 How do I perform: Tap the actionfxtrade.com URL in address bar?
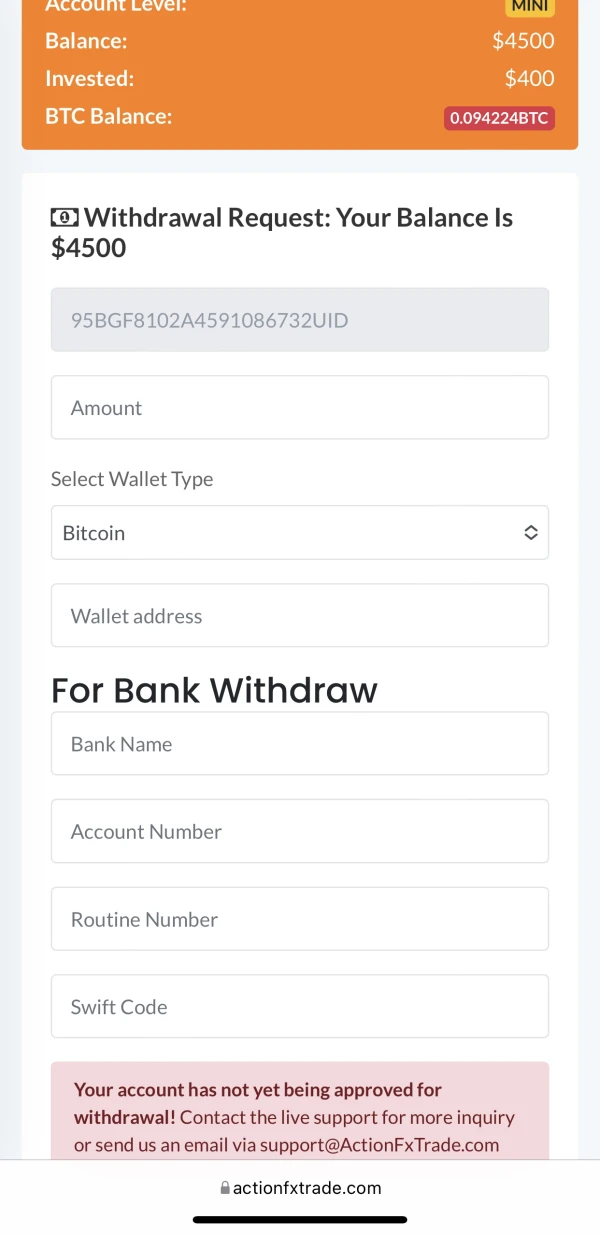pyautogui.click(x=307, y=1188)
